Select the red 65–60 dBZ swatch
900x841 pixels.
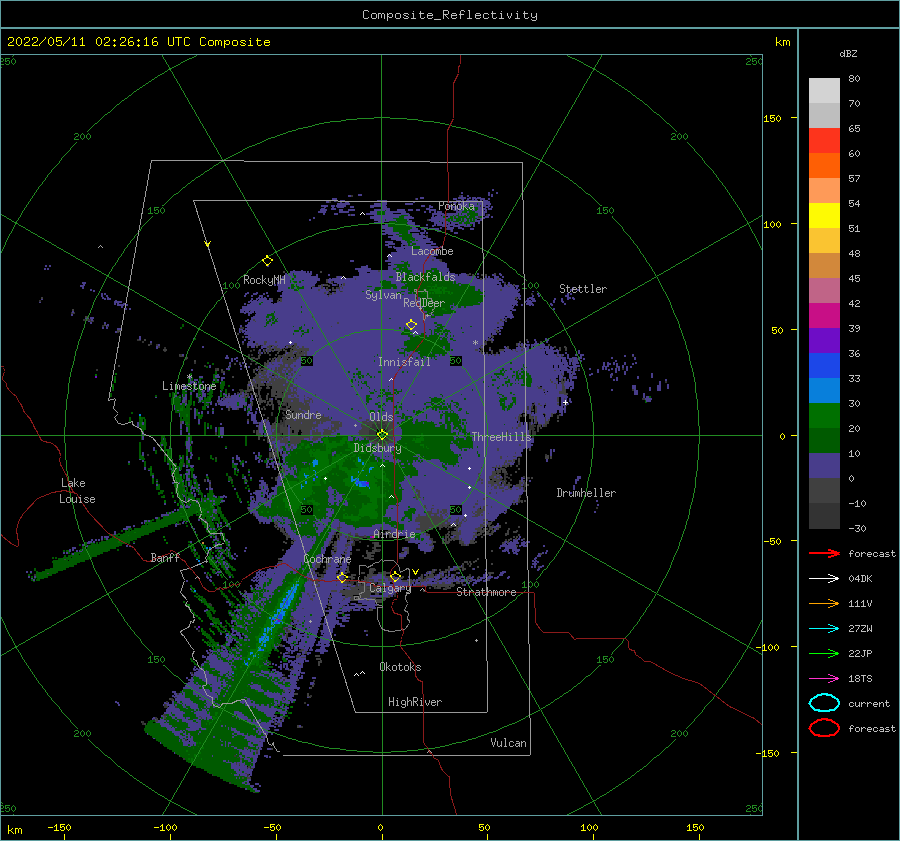824,141
